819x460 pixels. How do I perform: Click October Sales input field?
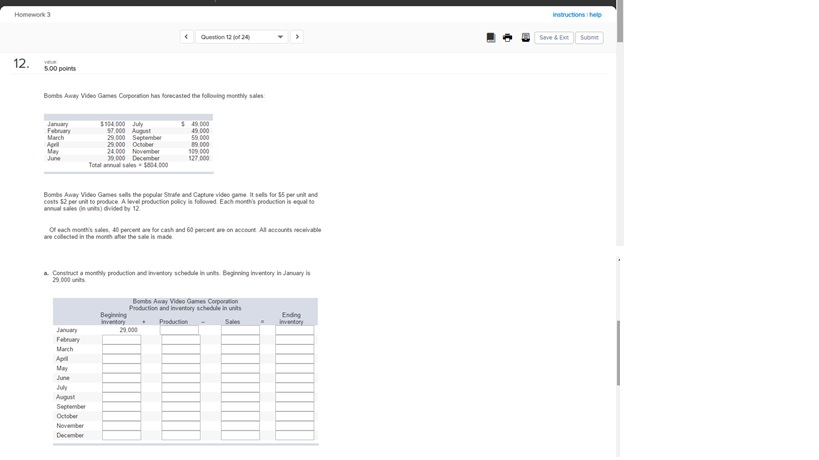click(x=240, y=416)
